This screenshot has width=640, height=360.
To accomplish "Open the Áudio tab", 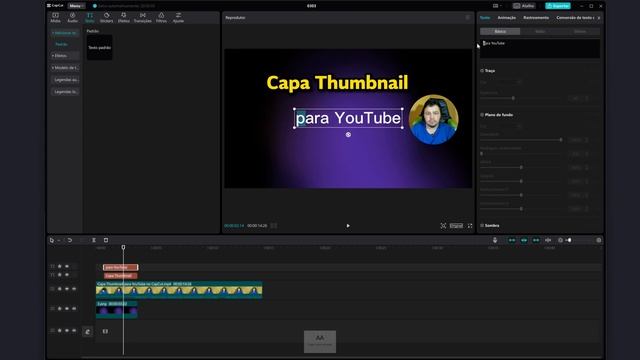I will tap(72, 18).
